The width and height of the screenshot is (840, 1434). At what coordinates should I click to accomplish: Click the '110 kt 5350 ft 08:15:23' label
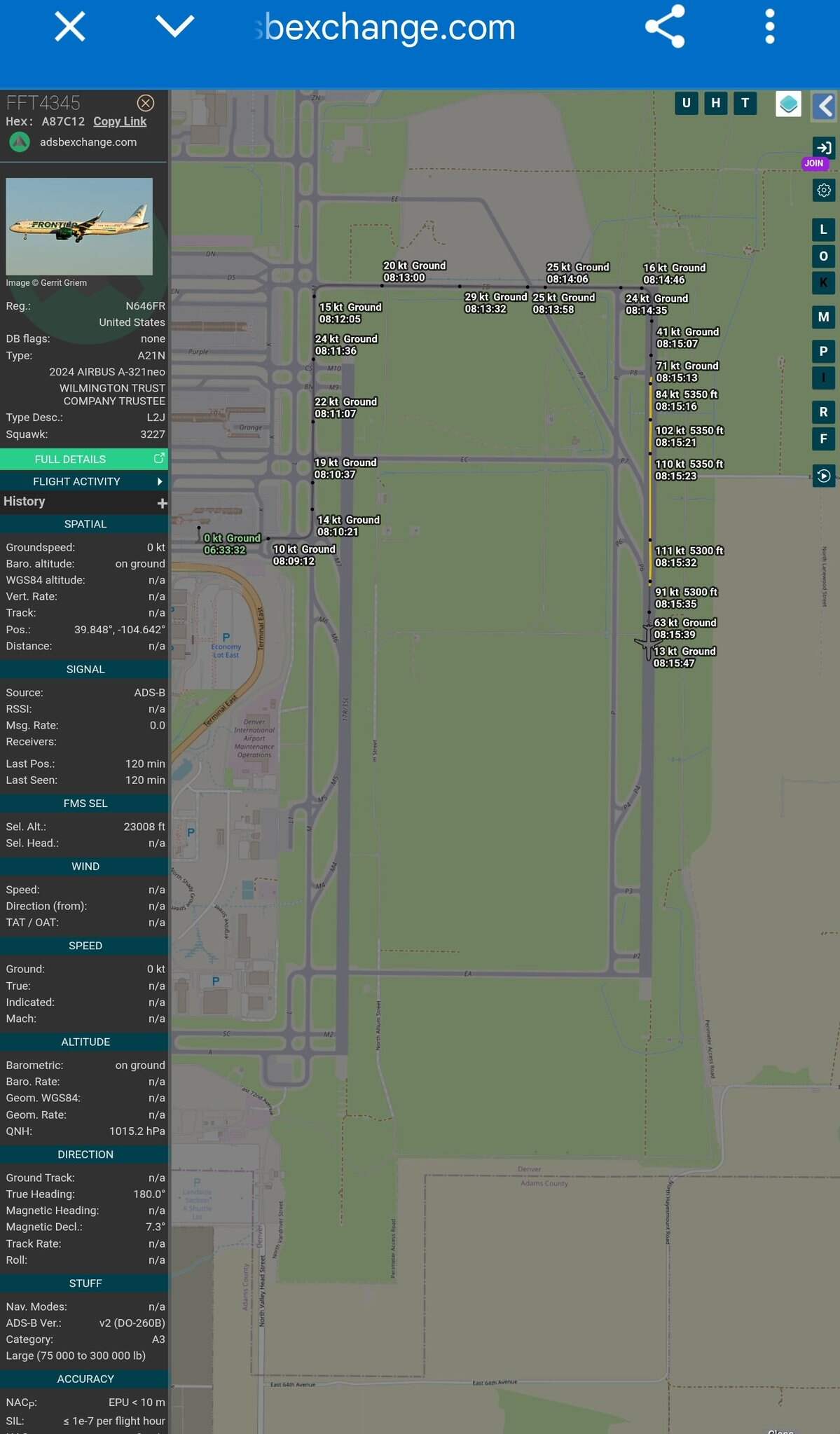(x=689, y=469)
